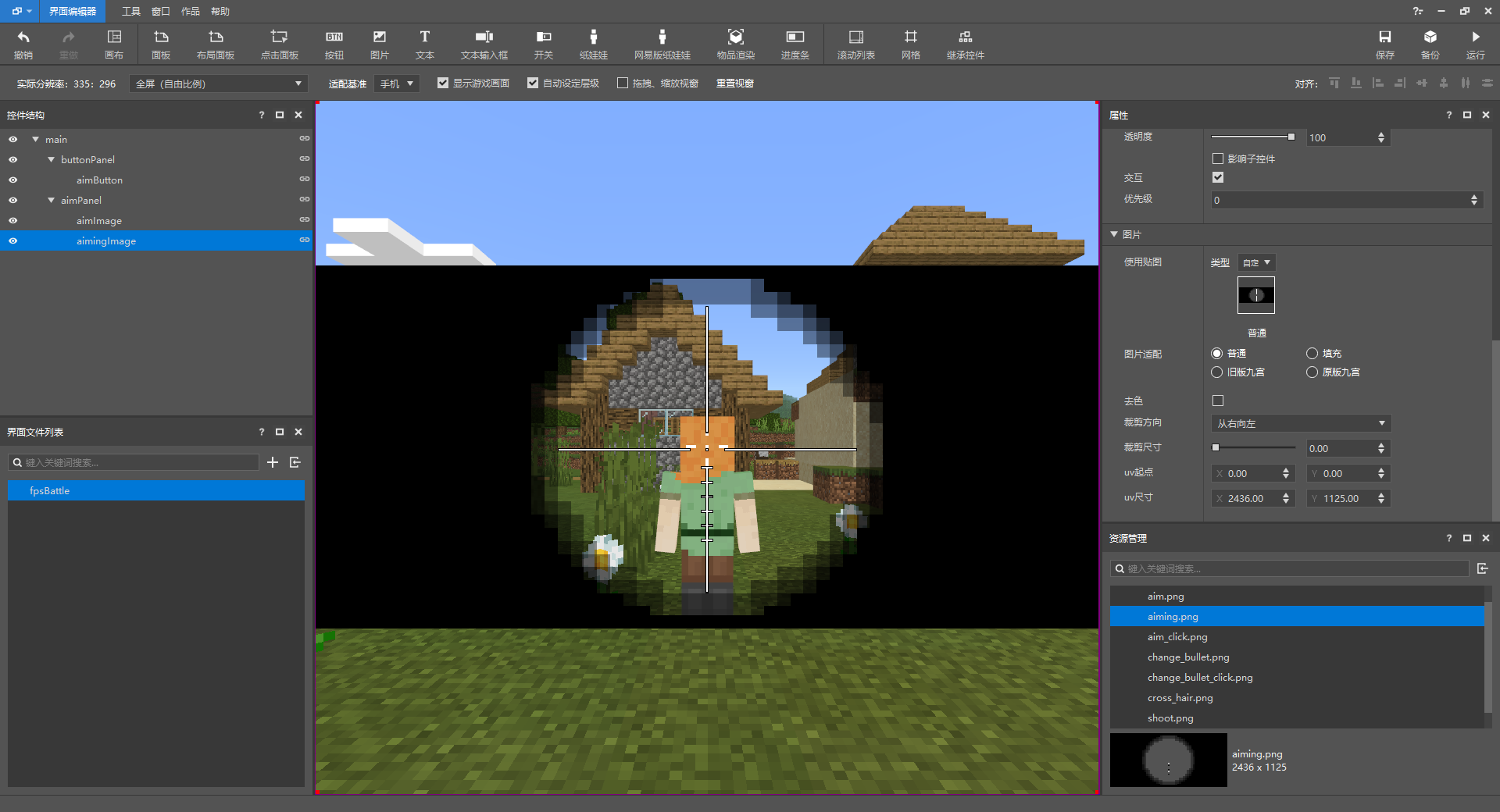Select 旧版九宫 radio option
Viewport: 1500px width, 812px height.
click(1217, 372)
